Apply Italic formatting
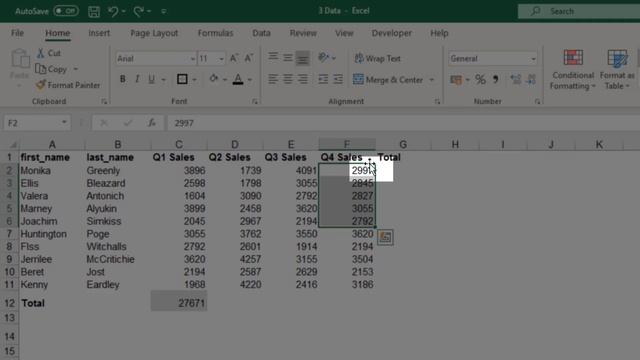Image resolution: width=640 pixels, height=360 pixels. (137, 79)
